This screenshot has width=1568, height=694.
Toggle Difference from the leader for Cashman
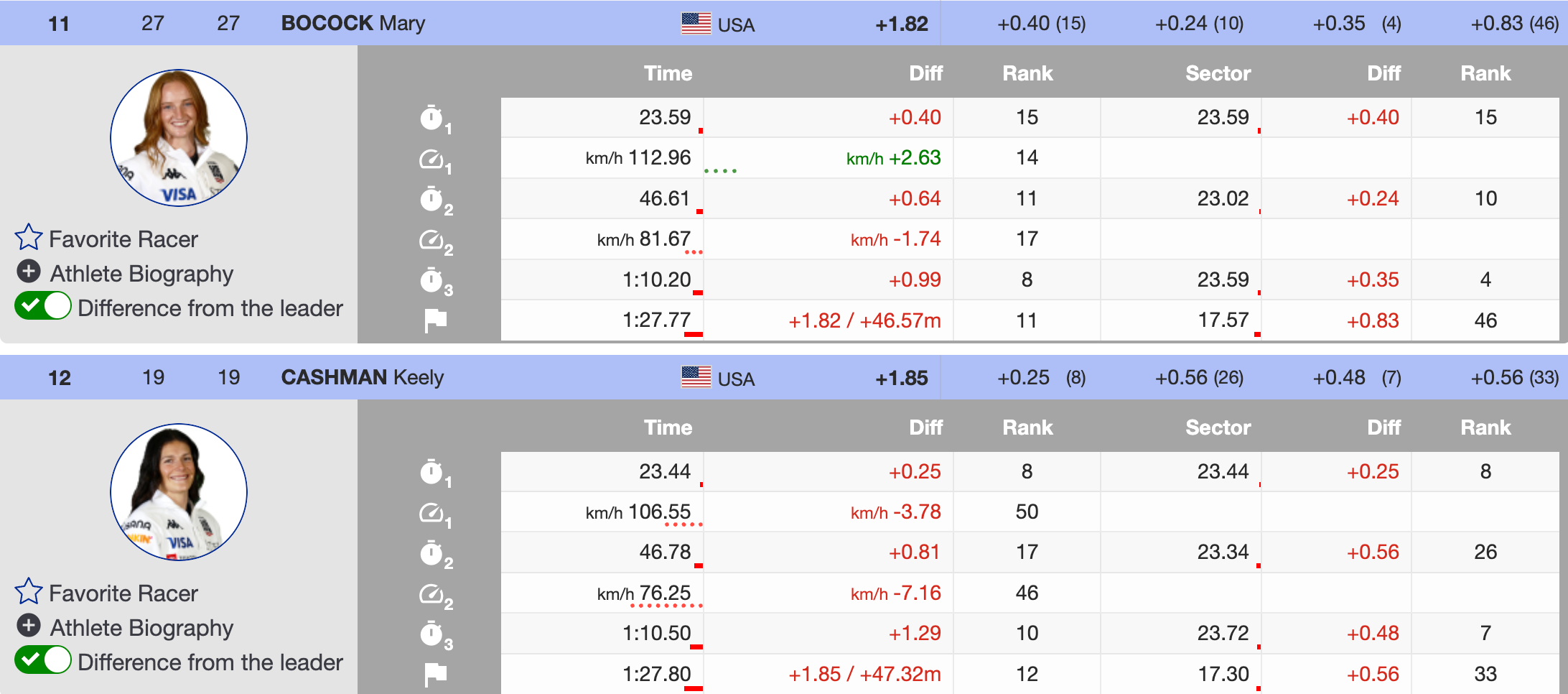pyautogui.click(x=43, y=660)
